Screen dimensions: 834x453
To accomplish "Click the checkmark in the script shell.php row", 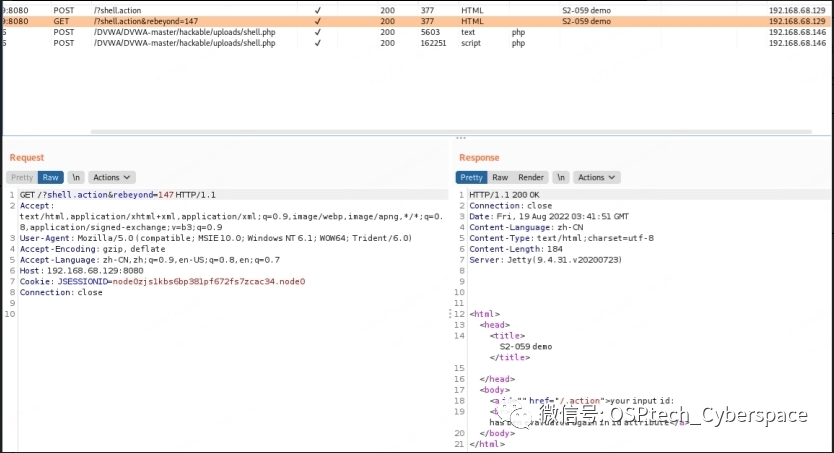I will pyautogui.click(x=318, y=43).
